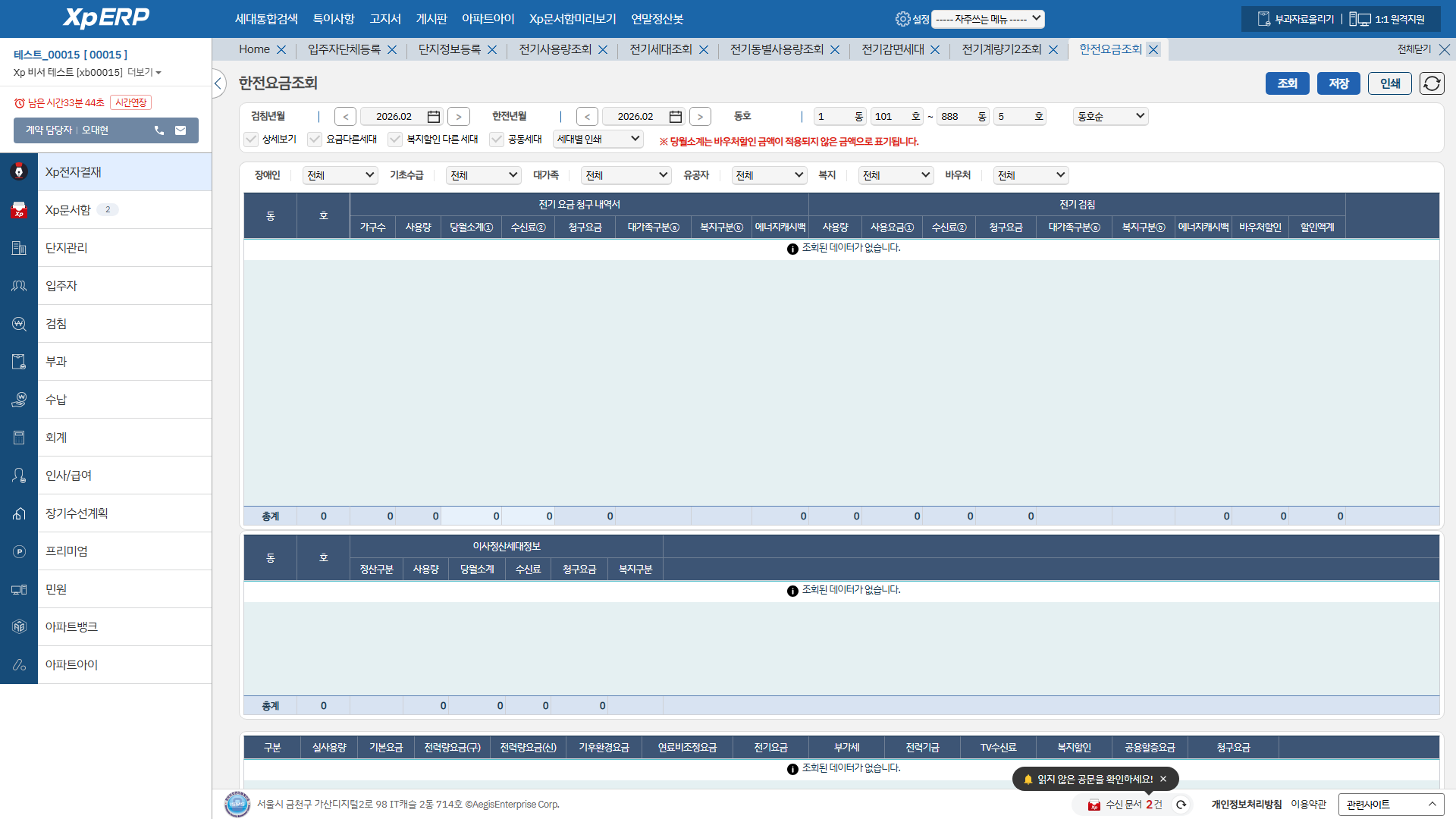The width and height of the screenshot is (1456, 819).
Task: Click the mail icon for contract manager
Action: tap(180, 130)
